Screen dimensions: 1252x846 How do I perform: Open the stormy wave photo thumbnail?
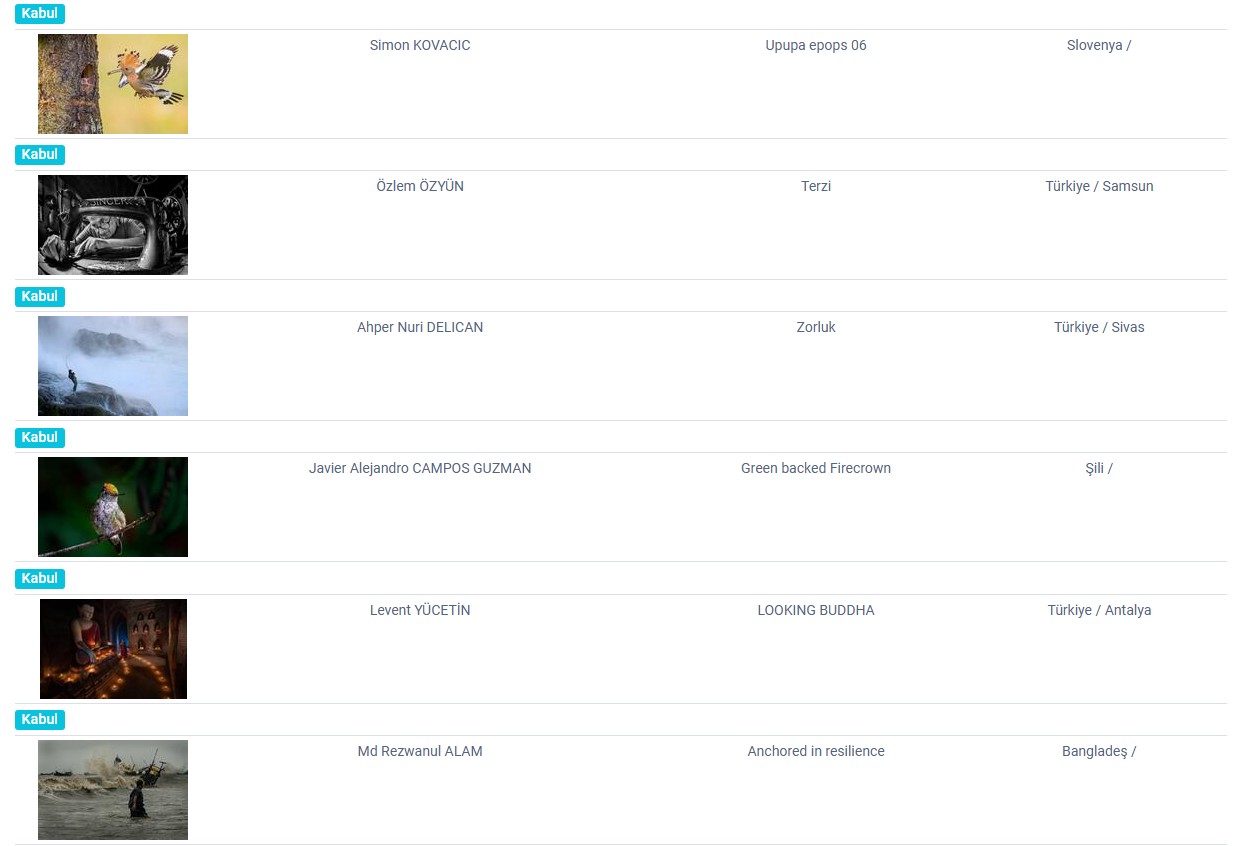point(113,790)
